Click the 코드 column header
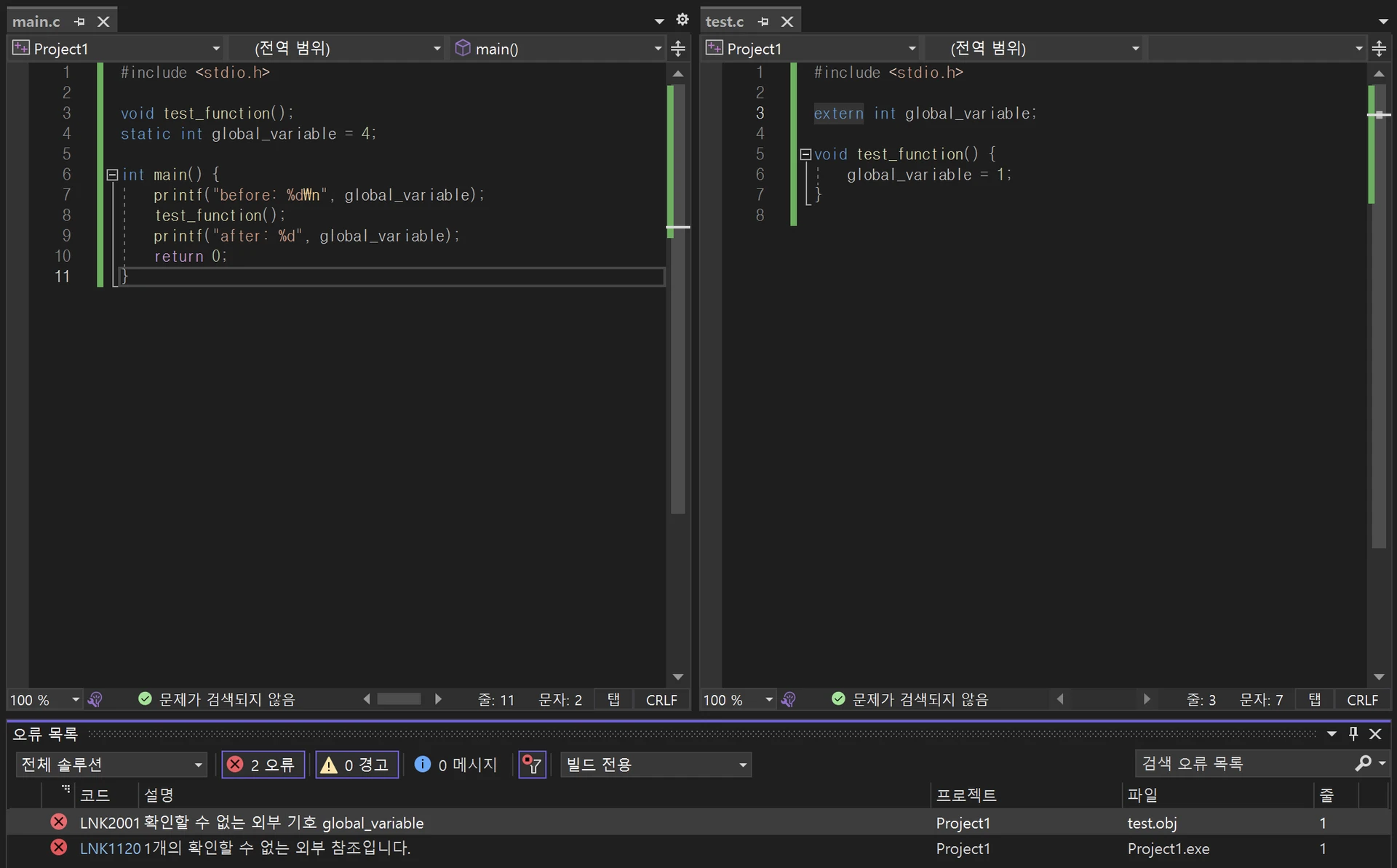The image size is (1397, 868). [95, 795]
